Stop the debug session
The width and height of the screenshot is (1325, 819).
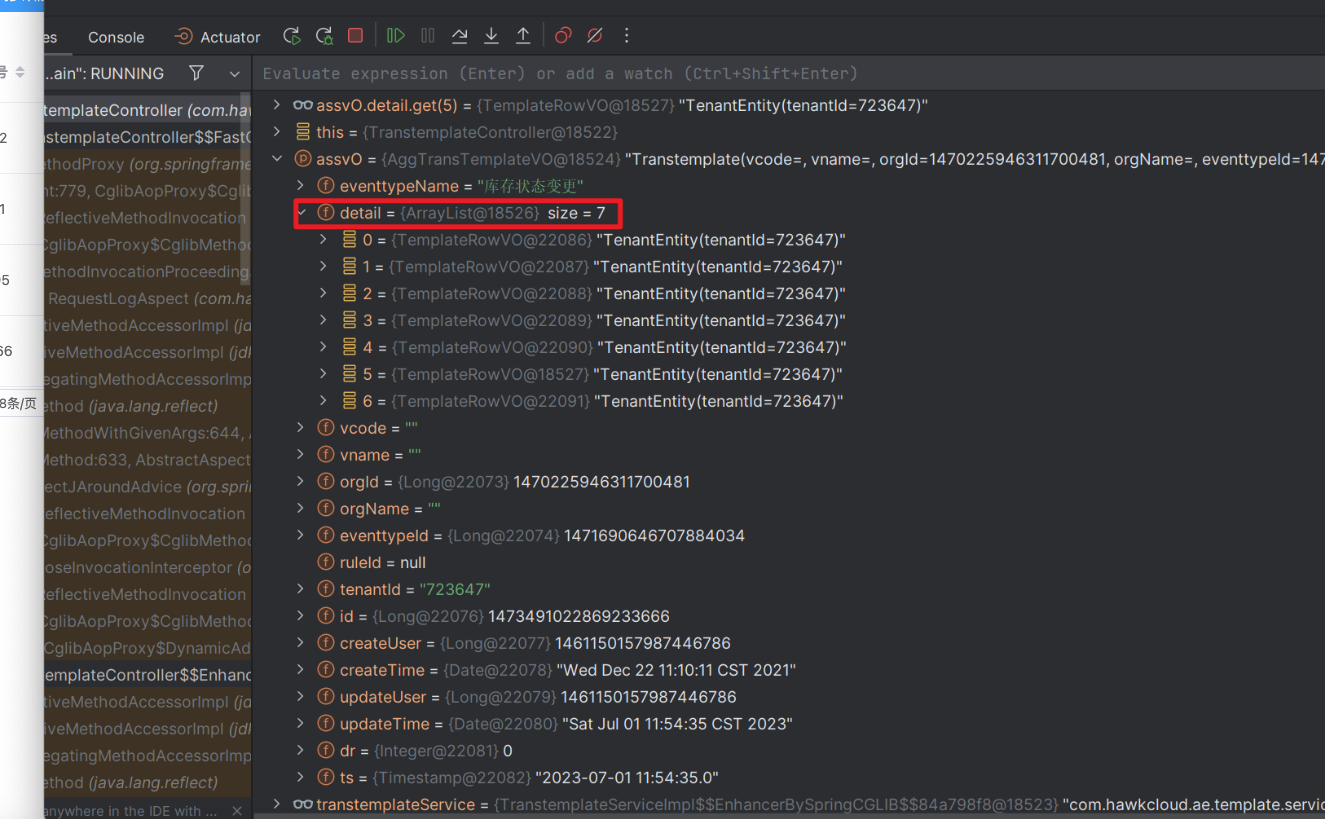(x=355, y=36)
